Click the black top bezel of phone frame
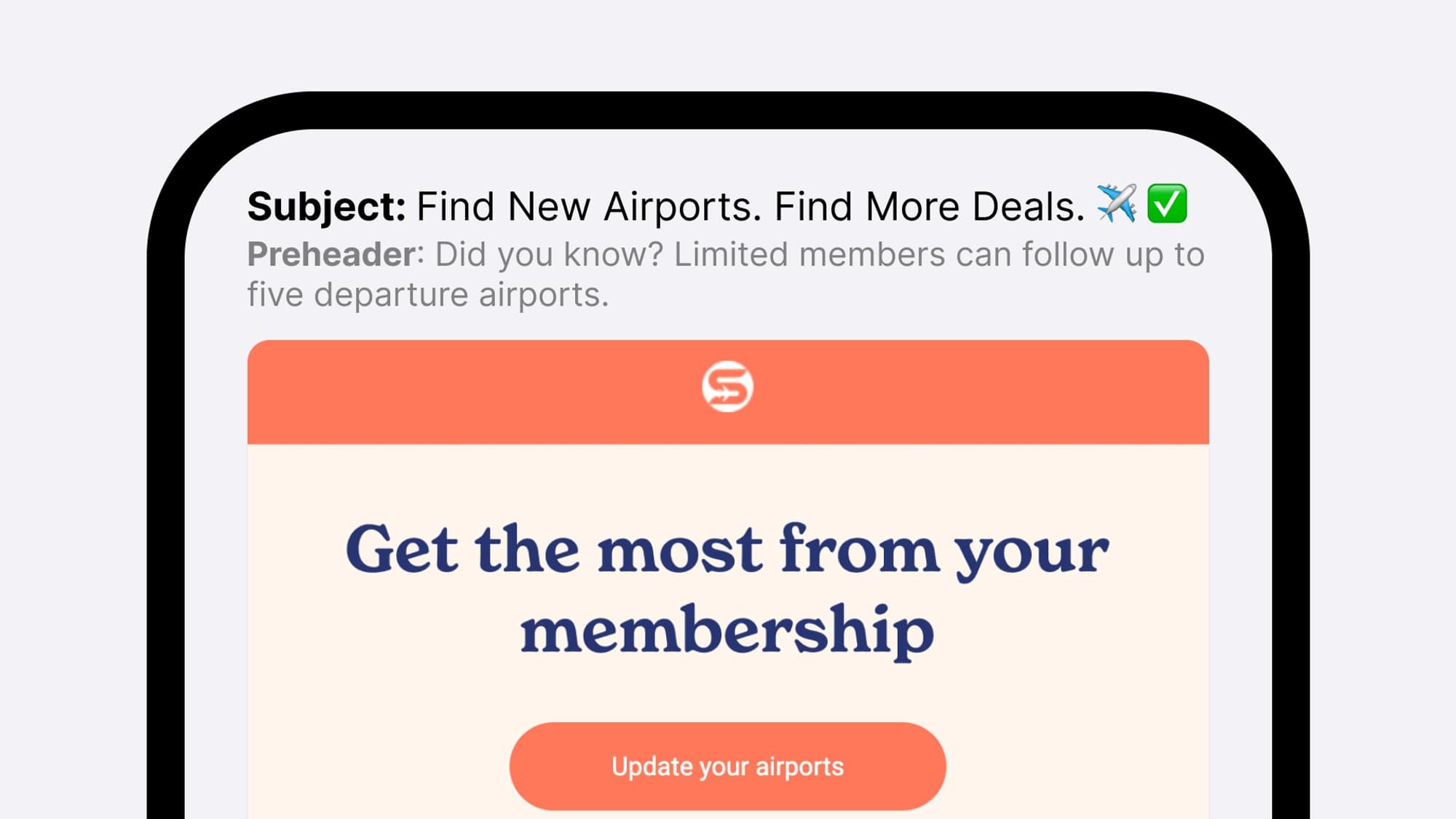Screen dimensions: 1456x819 click(727, 110)
